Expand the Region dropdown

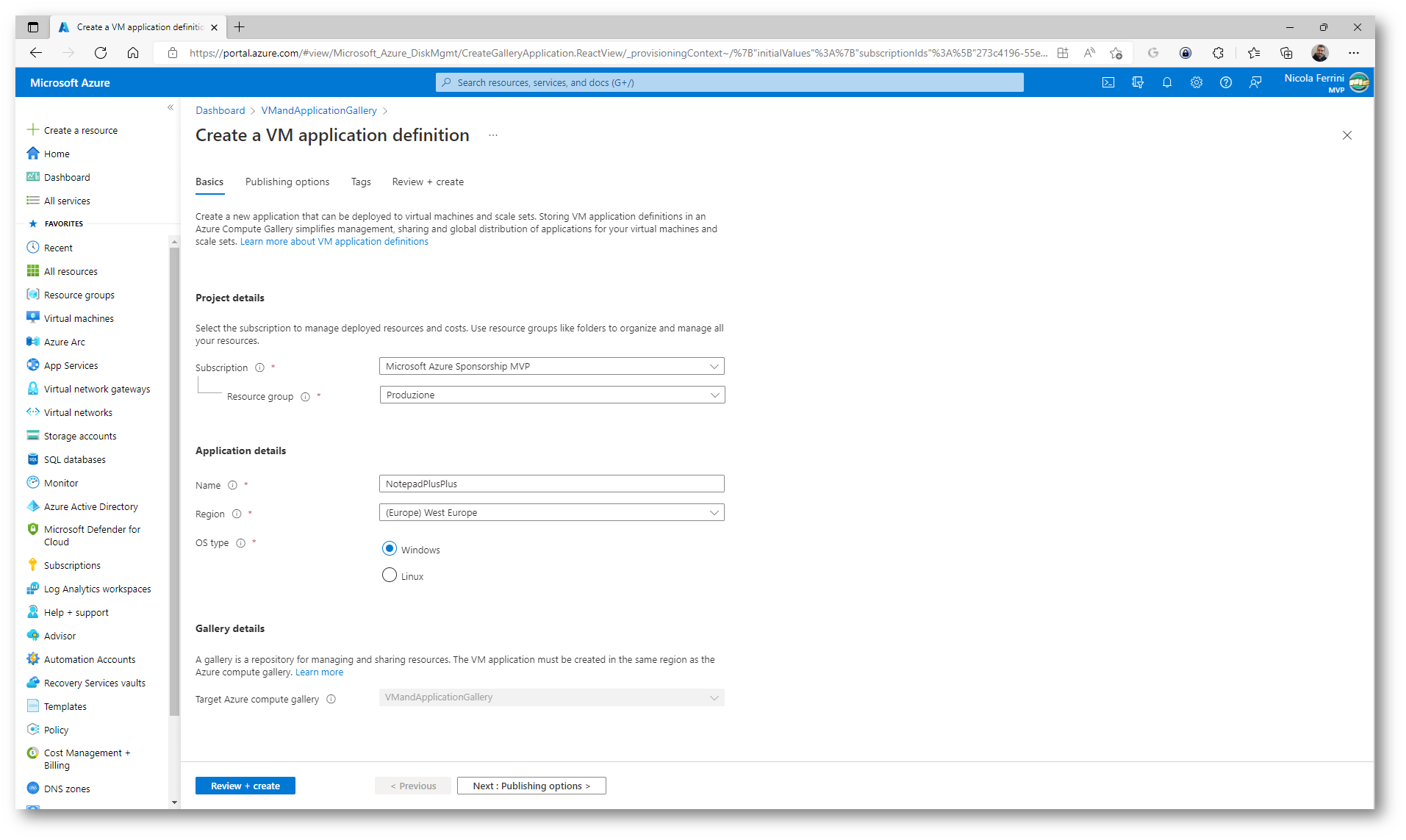pos(551,512)
